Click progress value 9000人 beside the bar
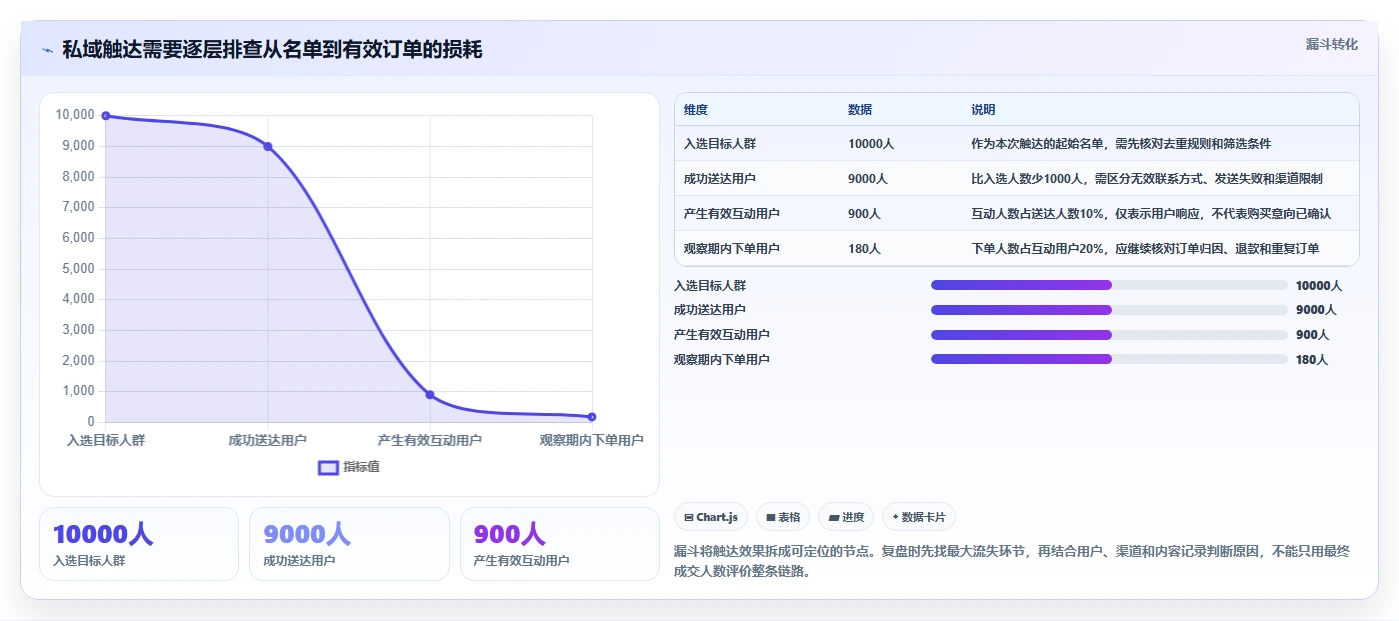Image resolution: width=1399 pixels, height=621 pixels. point(1316,310)
